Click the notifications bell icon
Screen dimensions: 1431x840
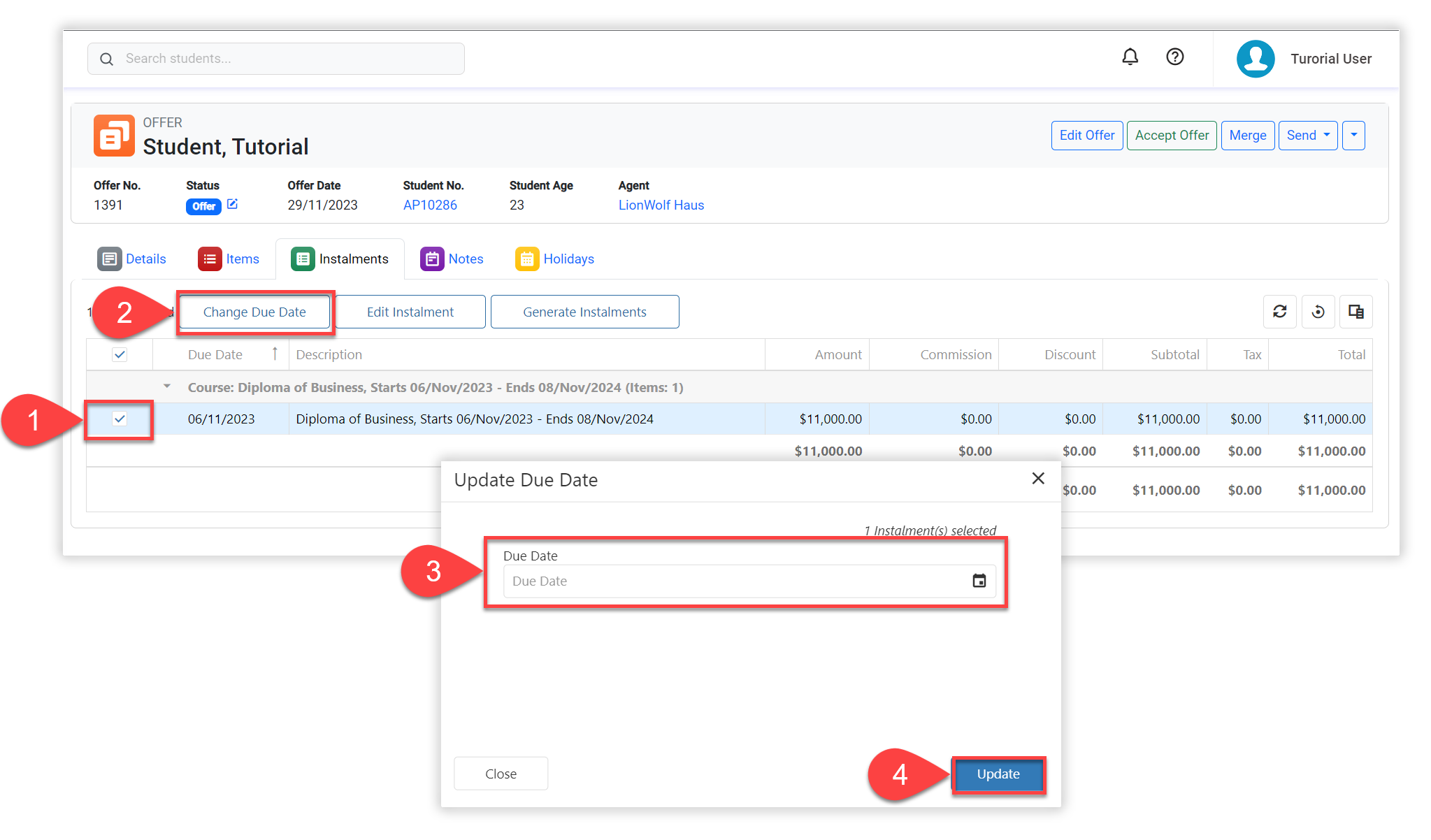(x=1130, y=57)
